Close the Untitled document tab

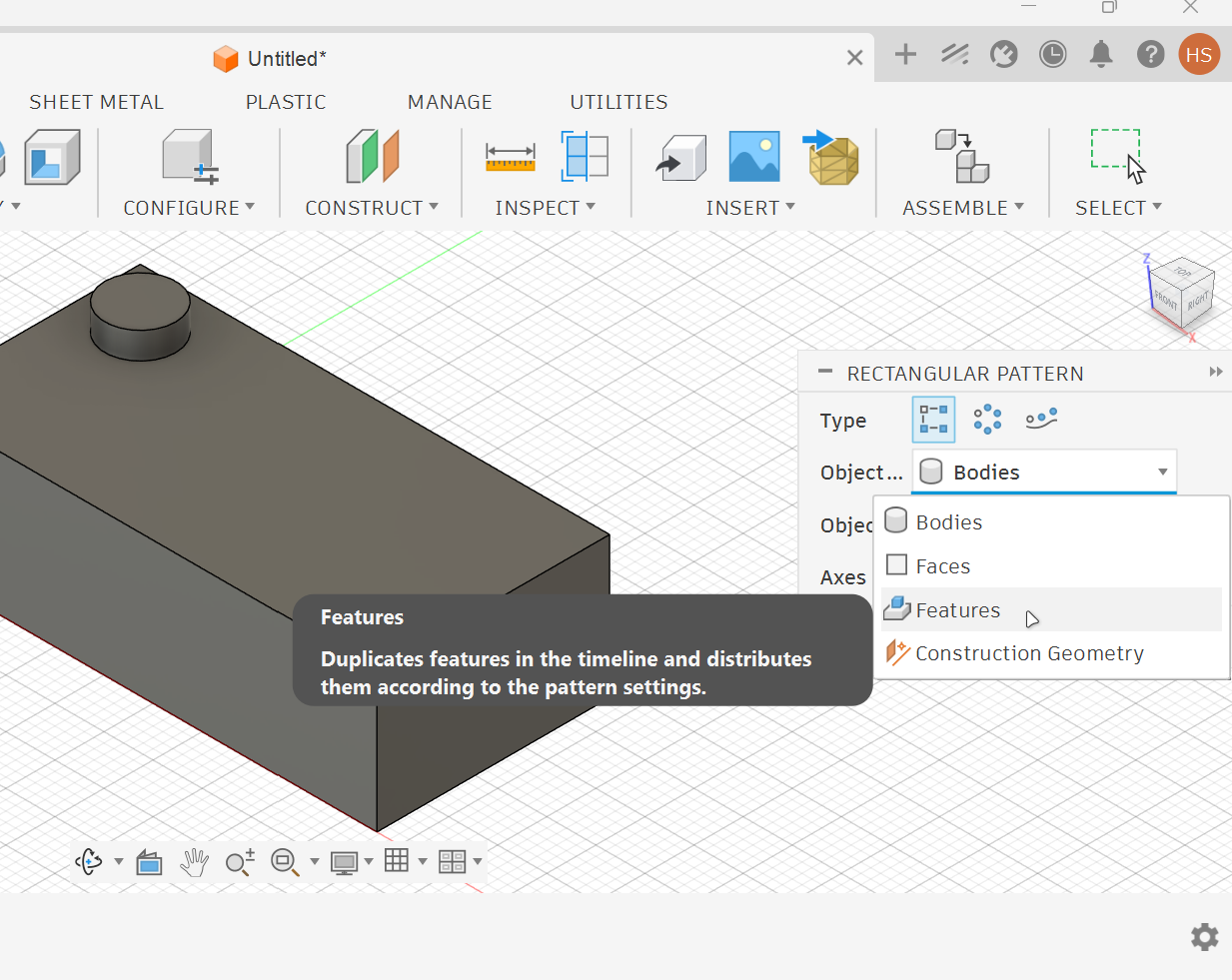(854, 58)
